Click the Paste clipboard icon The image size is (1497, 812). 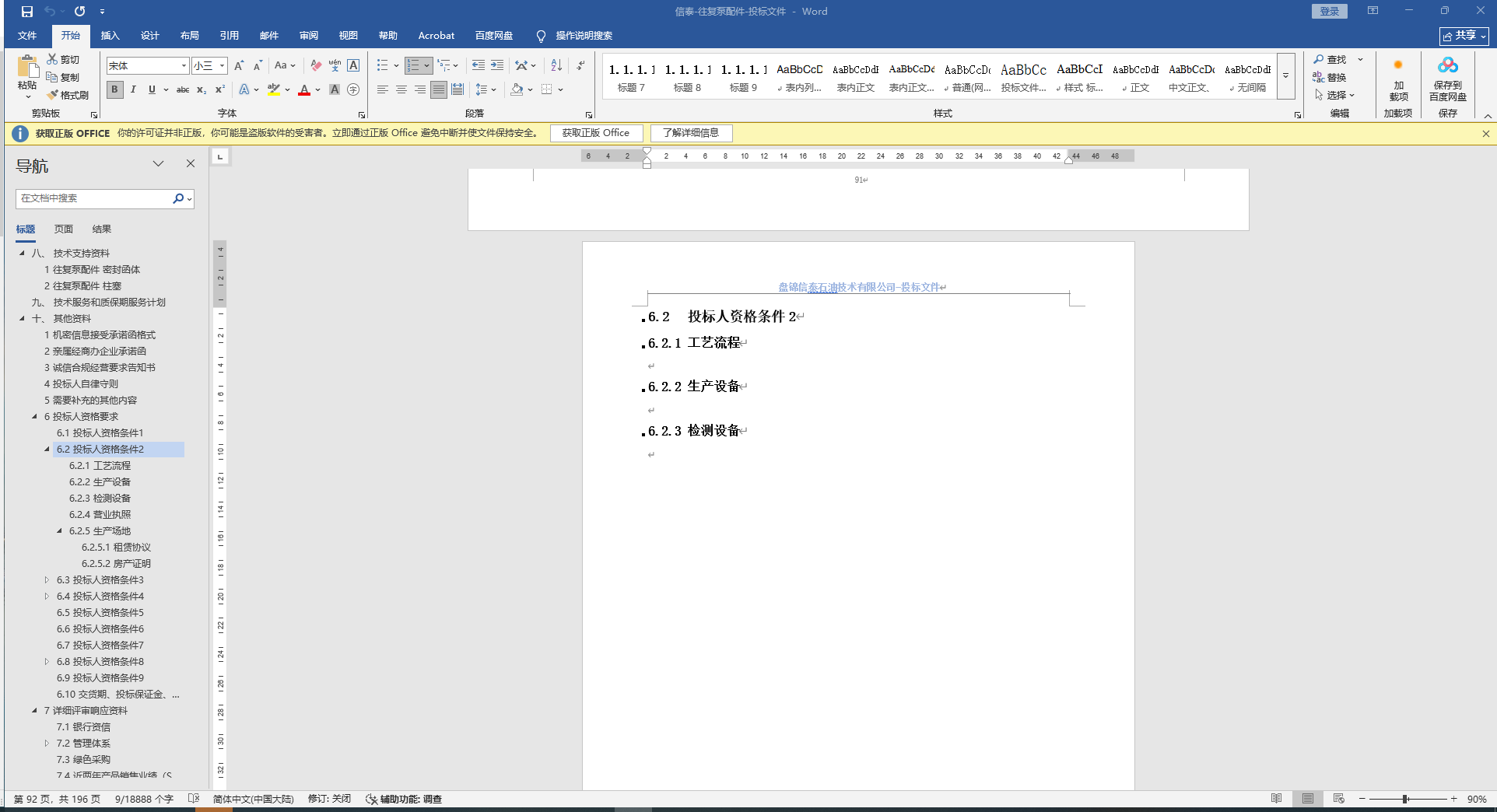pyautogui.click(x=27, y=68)
